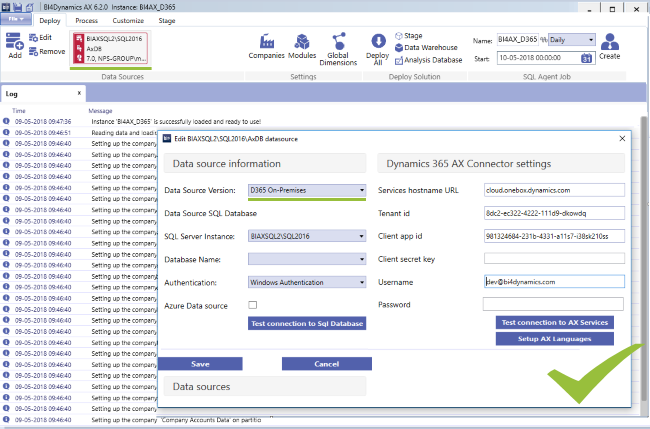Open the Daily schedule dropdown
Viewport: 650px width, 429px height.
tap(572, 40)
